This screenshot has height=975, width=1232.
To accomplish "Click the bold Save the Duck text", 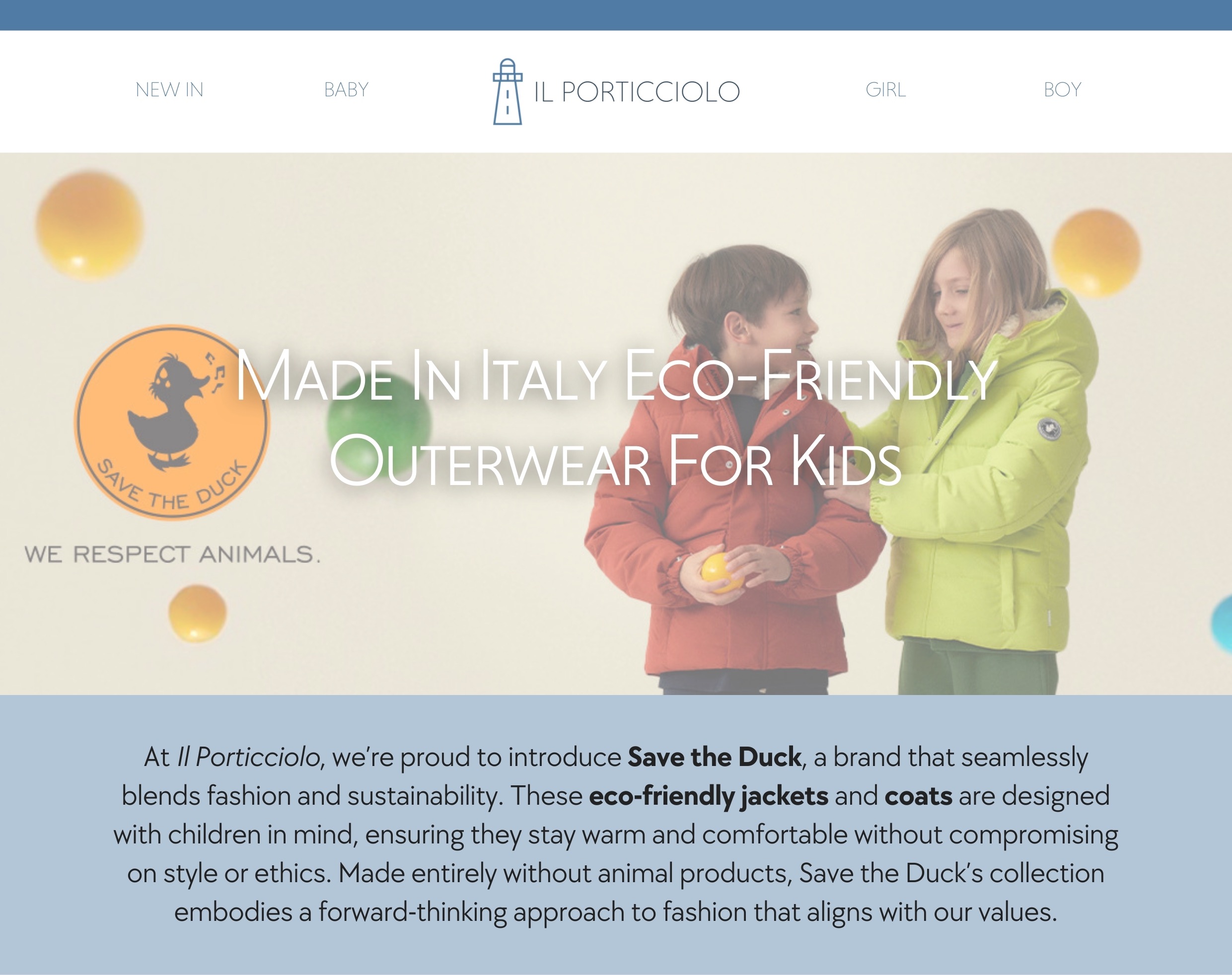I will coord(714,757).
